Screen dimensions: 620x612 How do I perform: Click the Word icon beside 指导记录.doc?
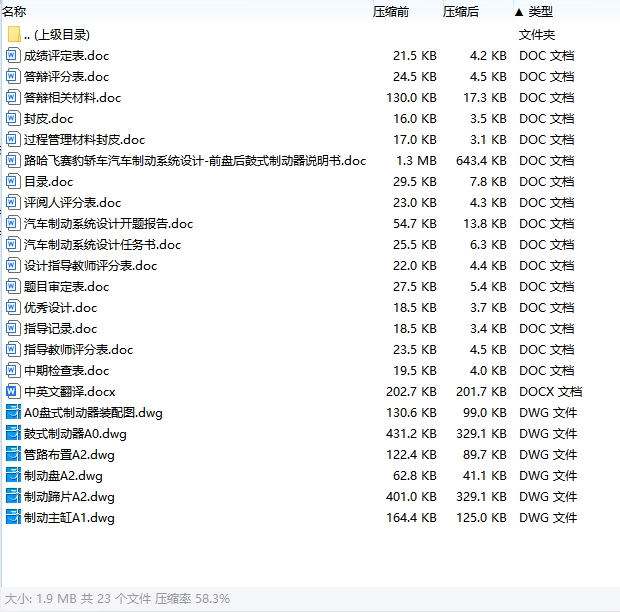[12, 328]
